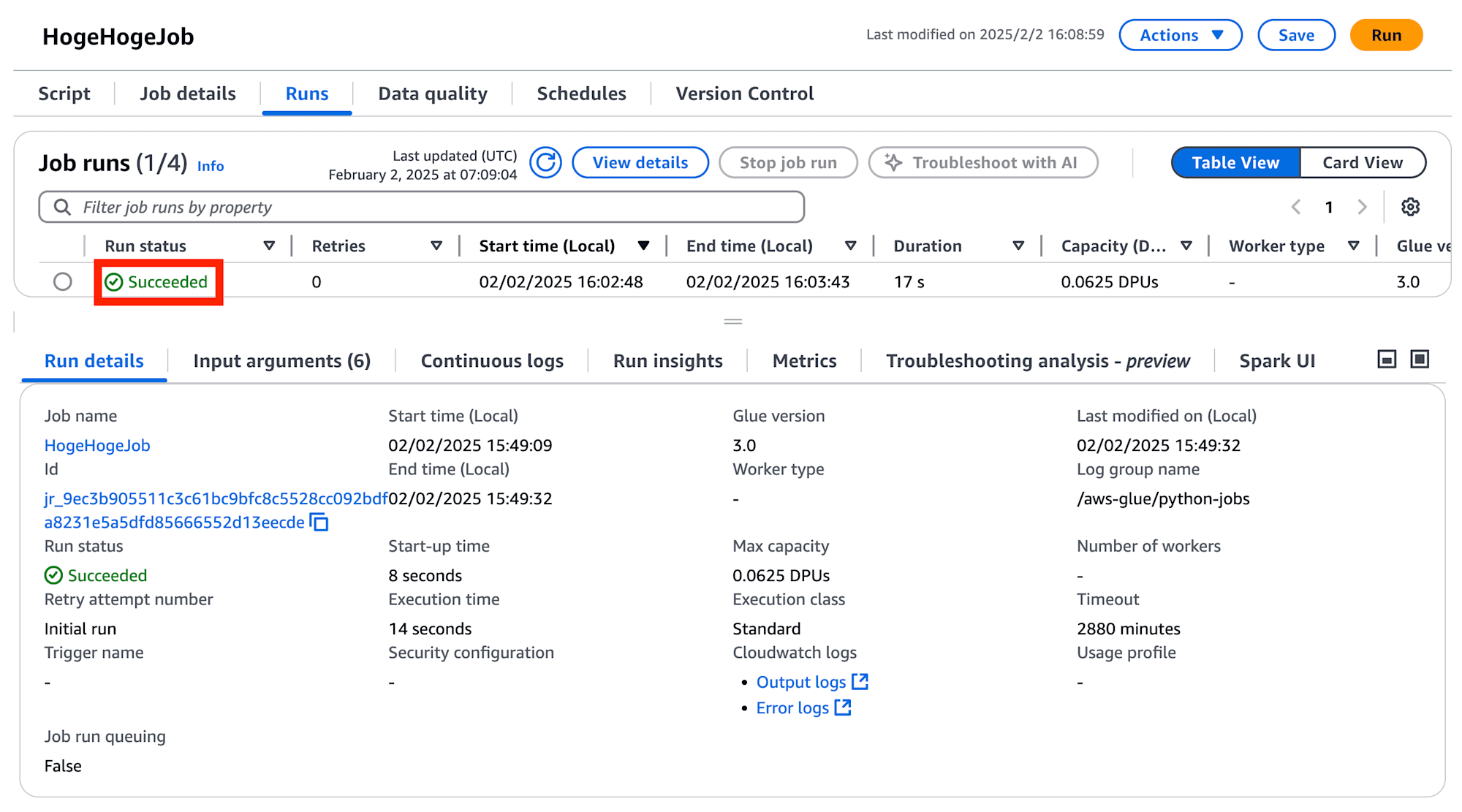Open the Spark UI tab
Image resolution: width=1462 pixels, height=812 pixels.
(1277, 361)
